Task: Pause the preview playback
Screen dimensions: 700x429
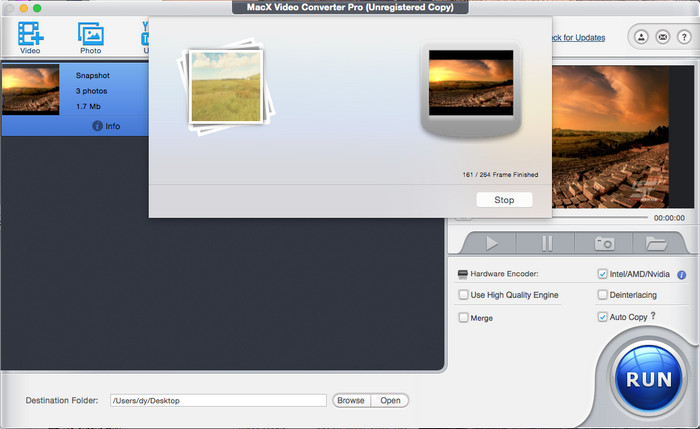Action: click(x=547, y=244)
